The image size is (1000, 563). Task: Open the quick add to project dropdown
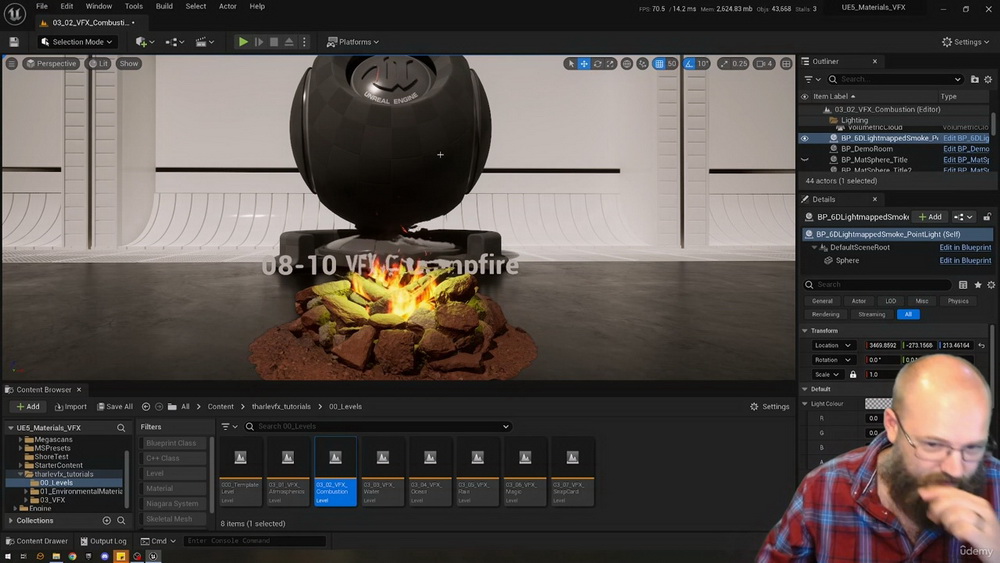(145, 42)
